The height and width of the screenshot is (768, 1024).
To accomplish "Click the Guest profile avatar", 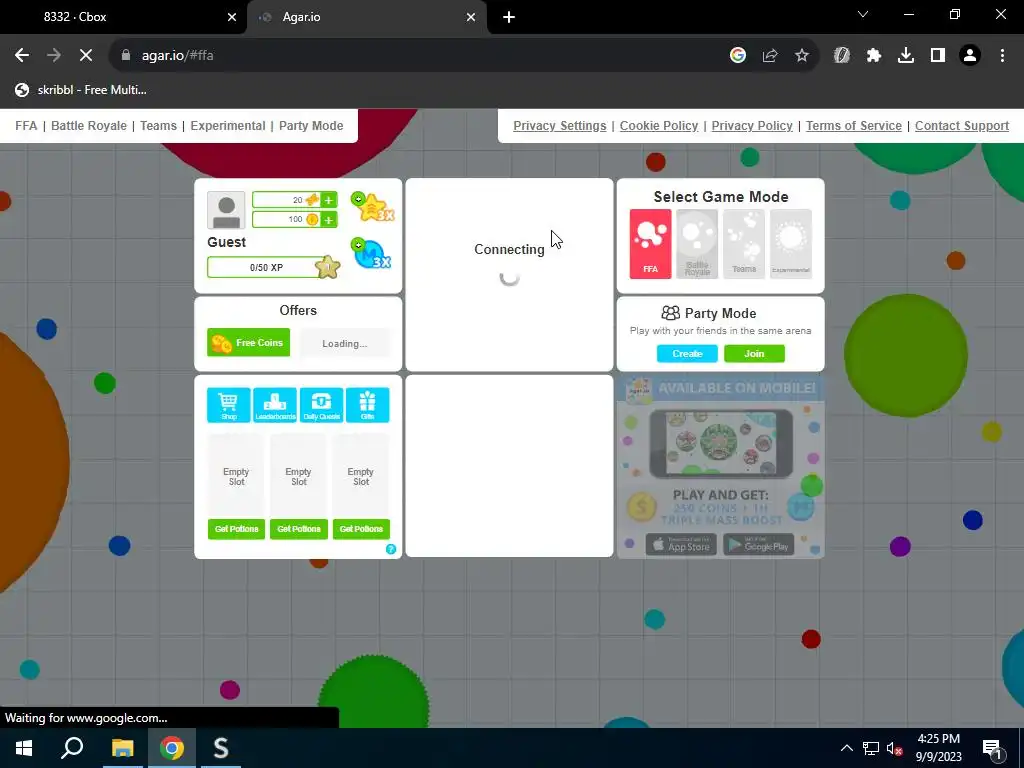I will click(226, 210).
